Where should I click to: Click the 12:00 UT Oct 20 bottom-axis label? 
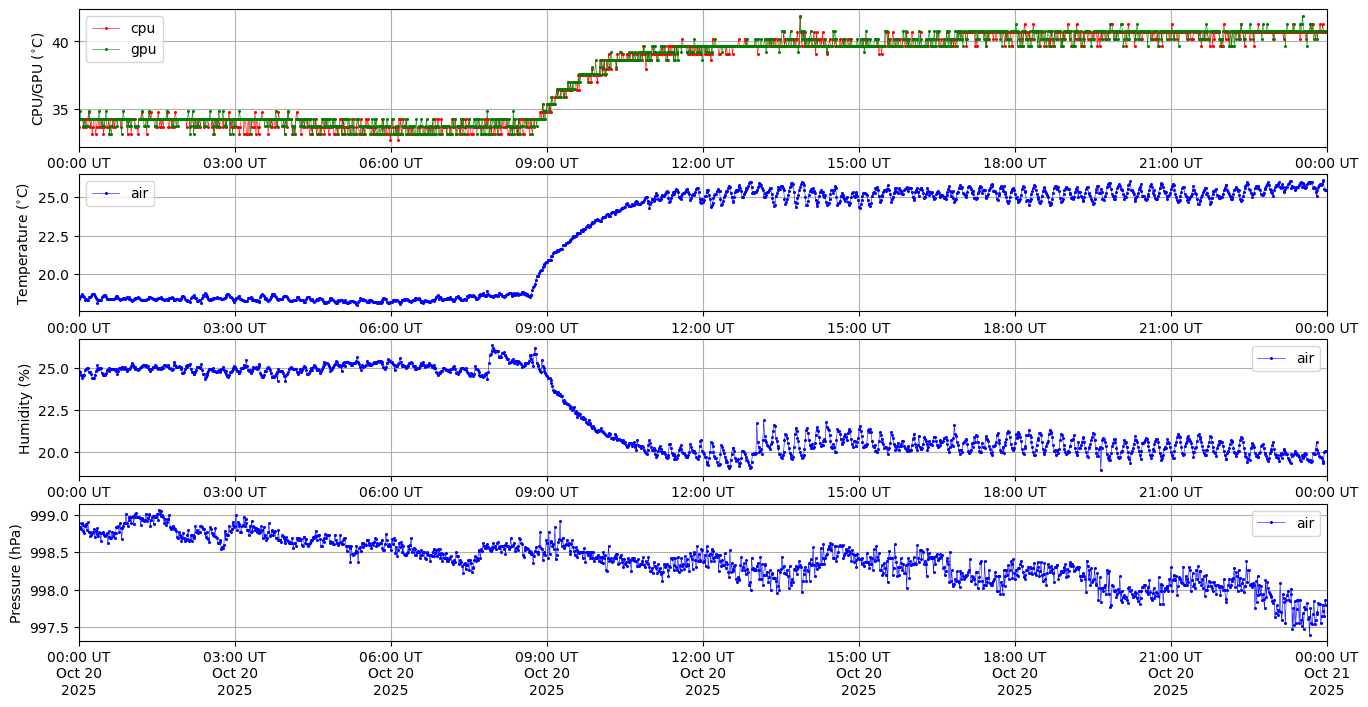[703, 673]
